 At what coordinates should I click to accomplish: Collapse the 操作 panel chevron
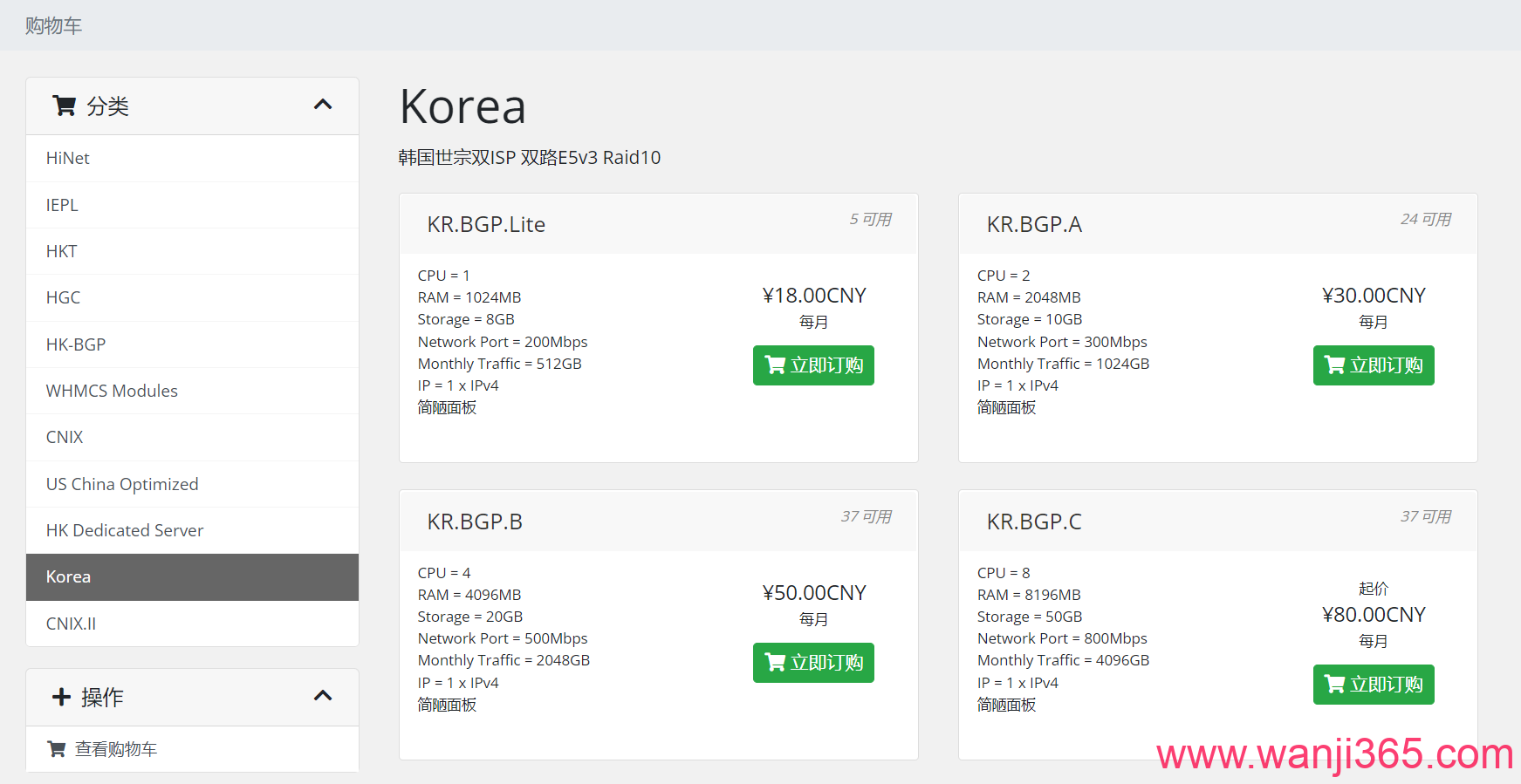click(323, 696)
